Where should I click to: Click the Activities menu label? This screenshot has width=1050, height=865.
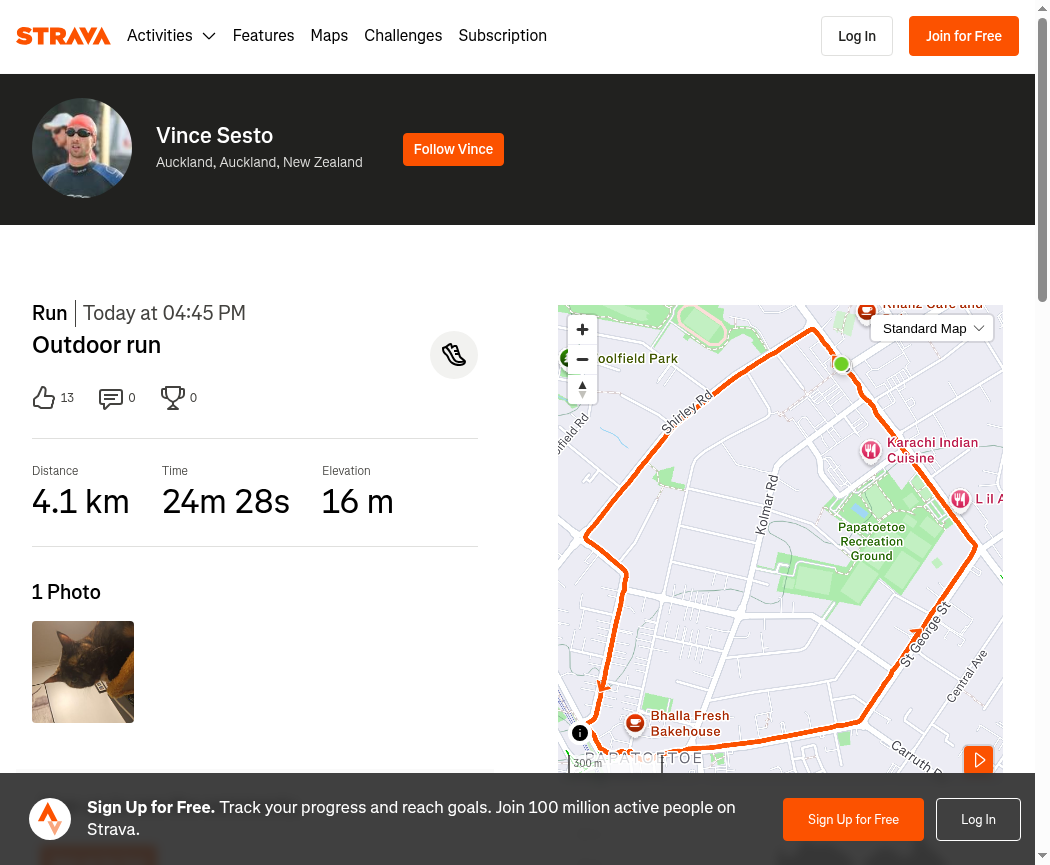[x=159, y=35]
